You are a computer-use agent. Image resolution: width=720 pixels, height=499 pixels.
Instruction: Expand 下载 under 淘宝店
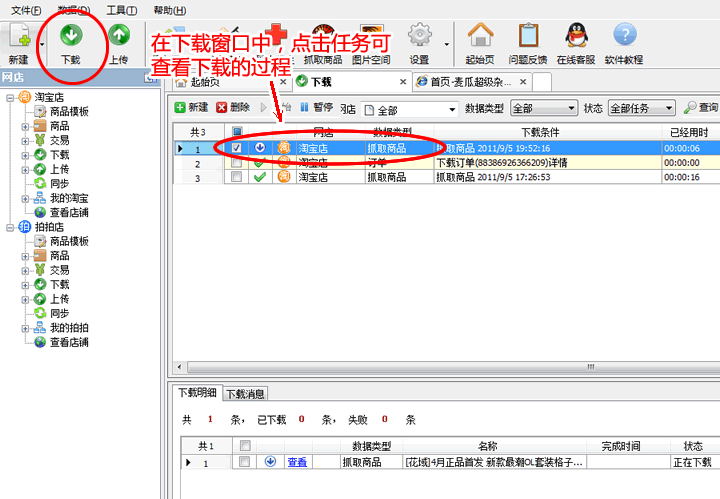(x=25, y=155)
